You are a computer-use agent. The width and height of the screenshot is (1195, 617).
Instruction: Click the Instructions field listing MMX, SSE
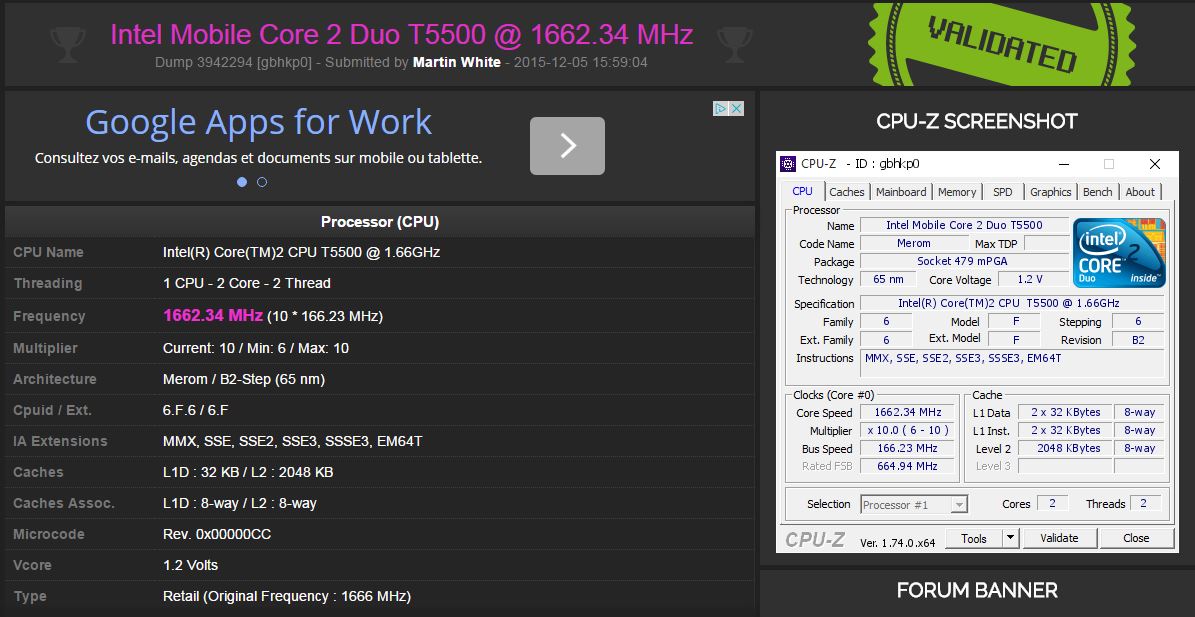pyautogui.click(x=1012, y=363)
